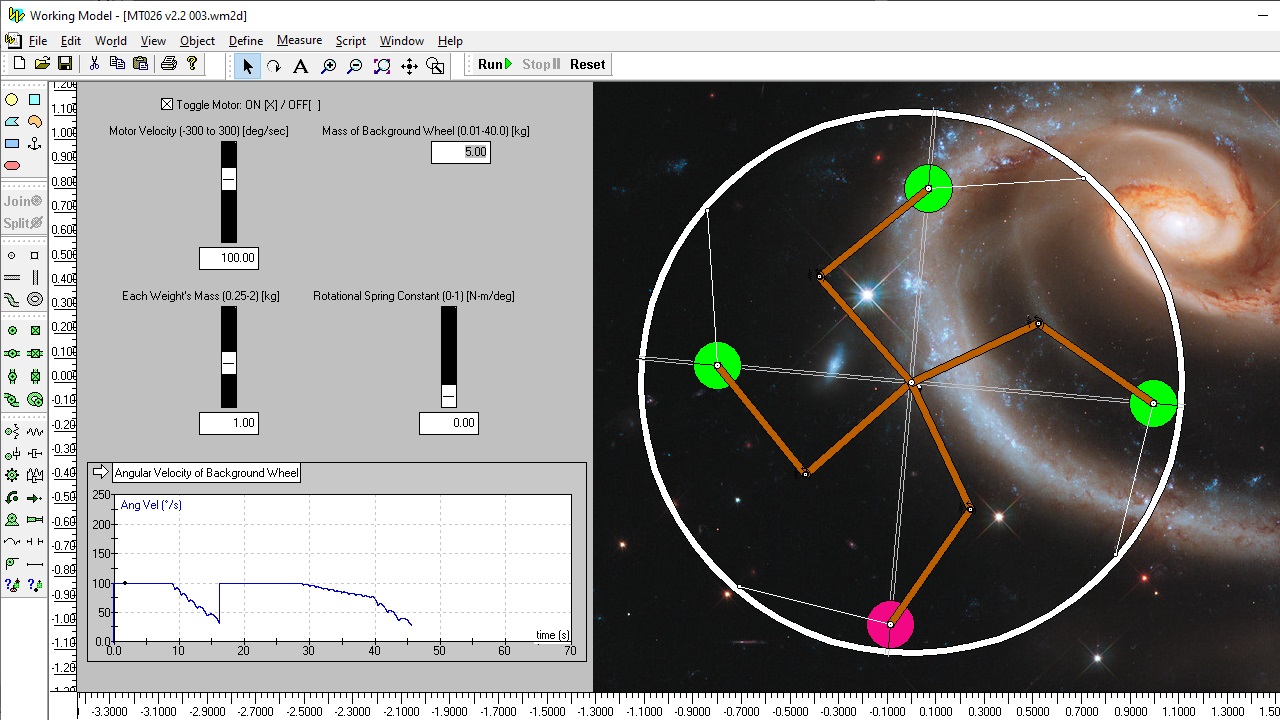
Task: Save the model with the floppy disk icon
Action: point(65,64)
